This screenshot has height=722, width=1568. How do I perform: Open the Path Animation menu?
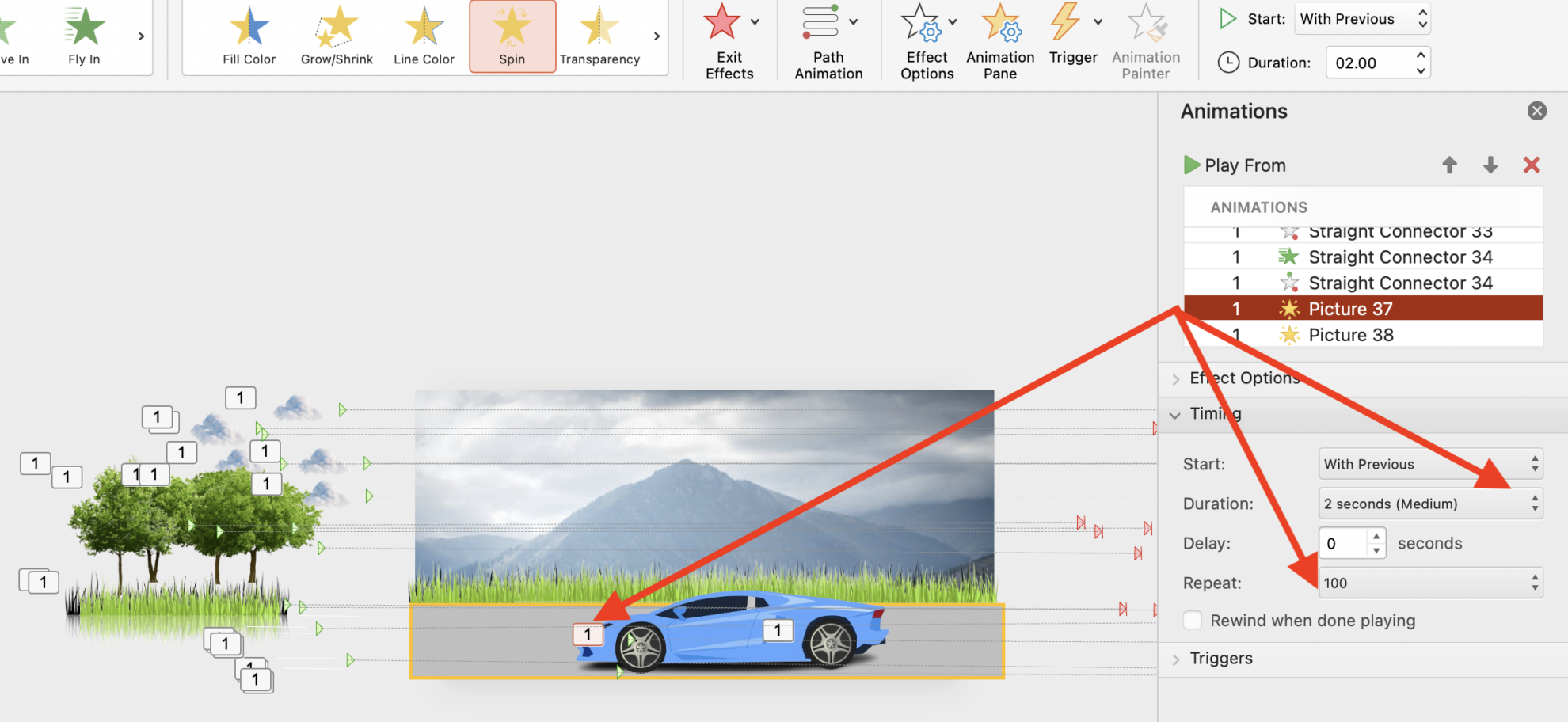[x=828, y=41]
